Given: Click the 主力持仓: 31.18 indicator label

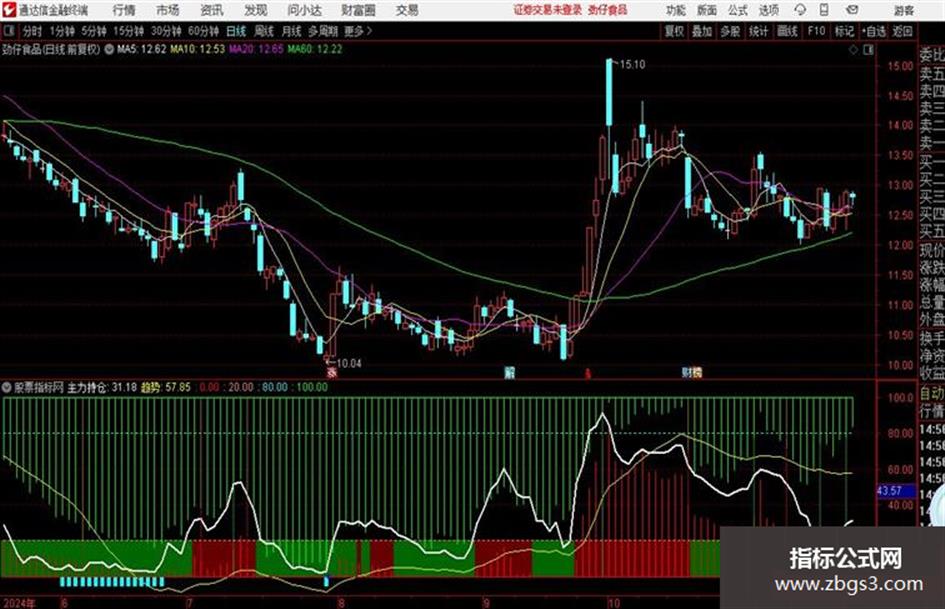Looking at the screenshot, I should tap(102, 387).
